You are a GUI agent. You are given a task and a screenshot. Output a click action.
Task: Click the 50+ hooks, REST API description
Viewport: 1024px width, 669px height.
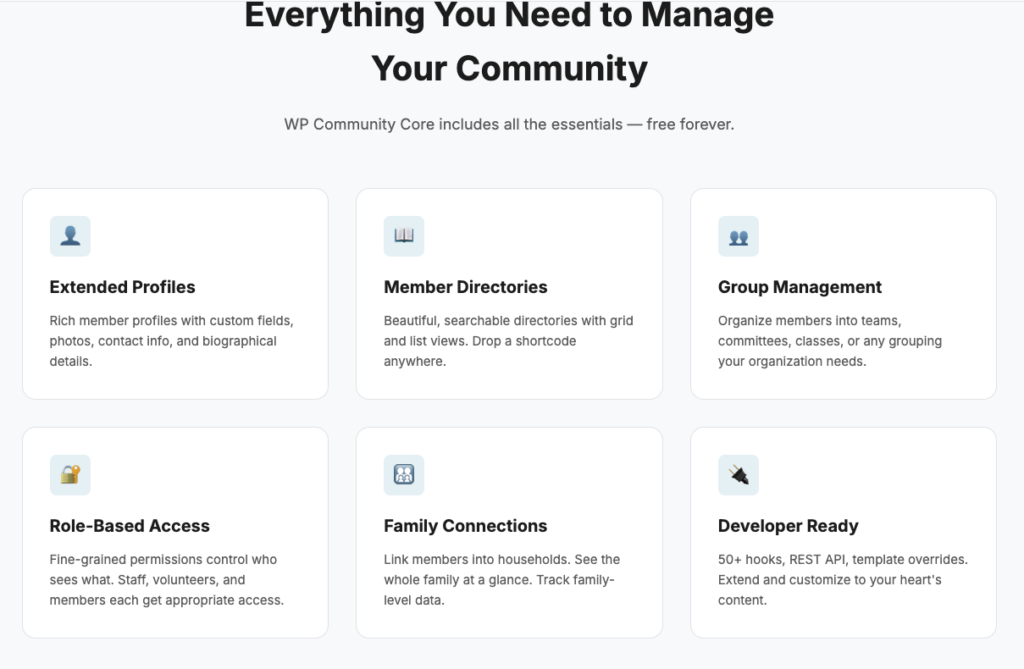[x=842, y=580]
